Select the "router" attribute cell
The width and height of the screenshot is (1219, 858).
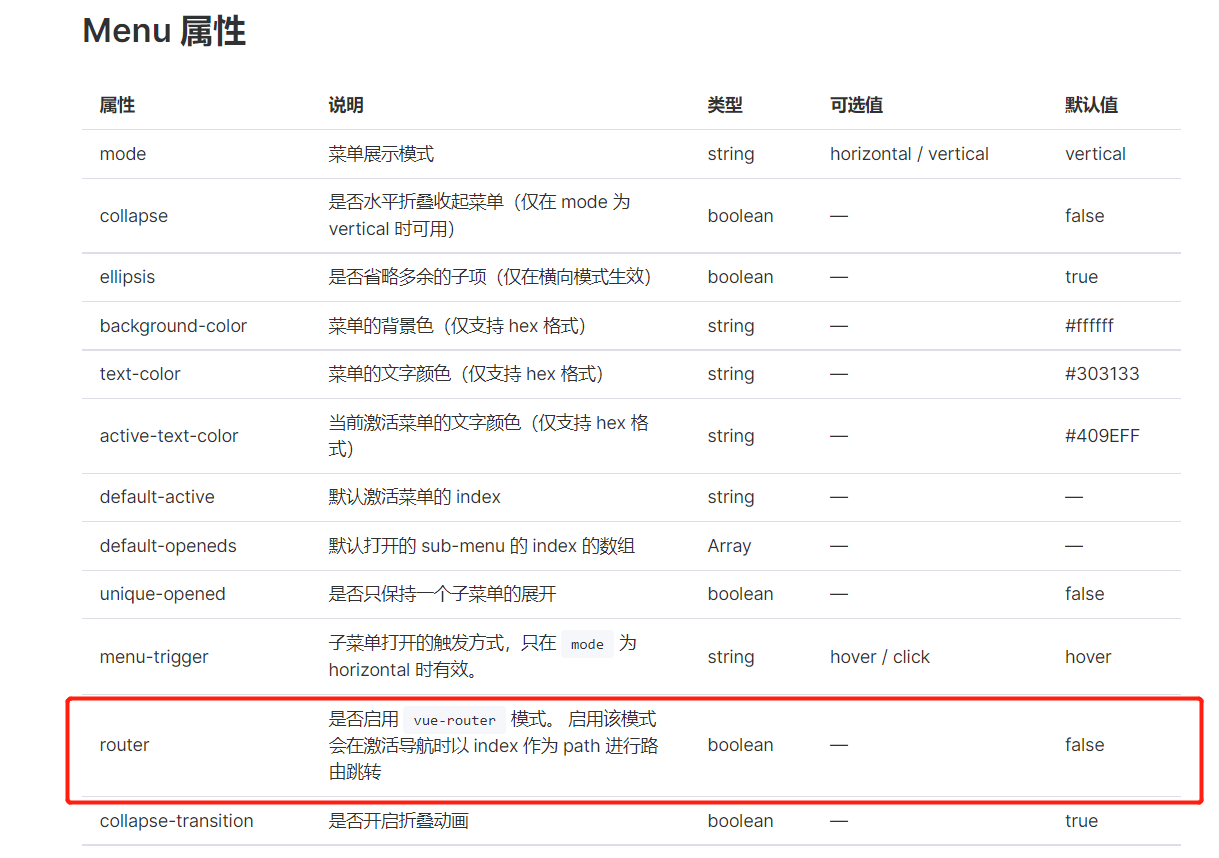[124, 745]
